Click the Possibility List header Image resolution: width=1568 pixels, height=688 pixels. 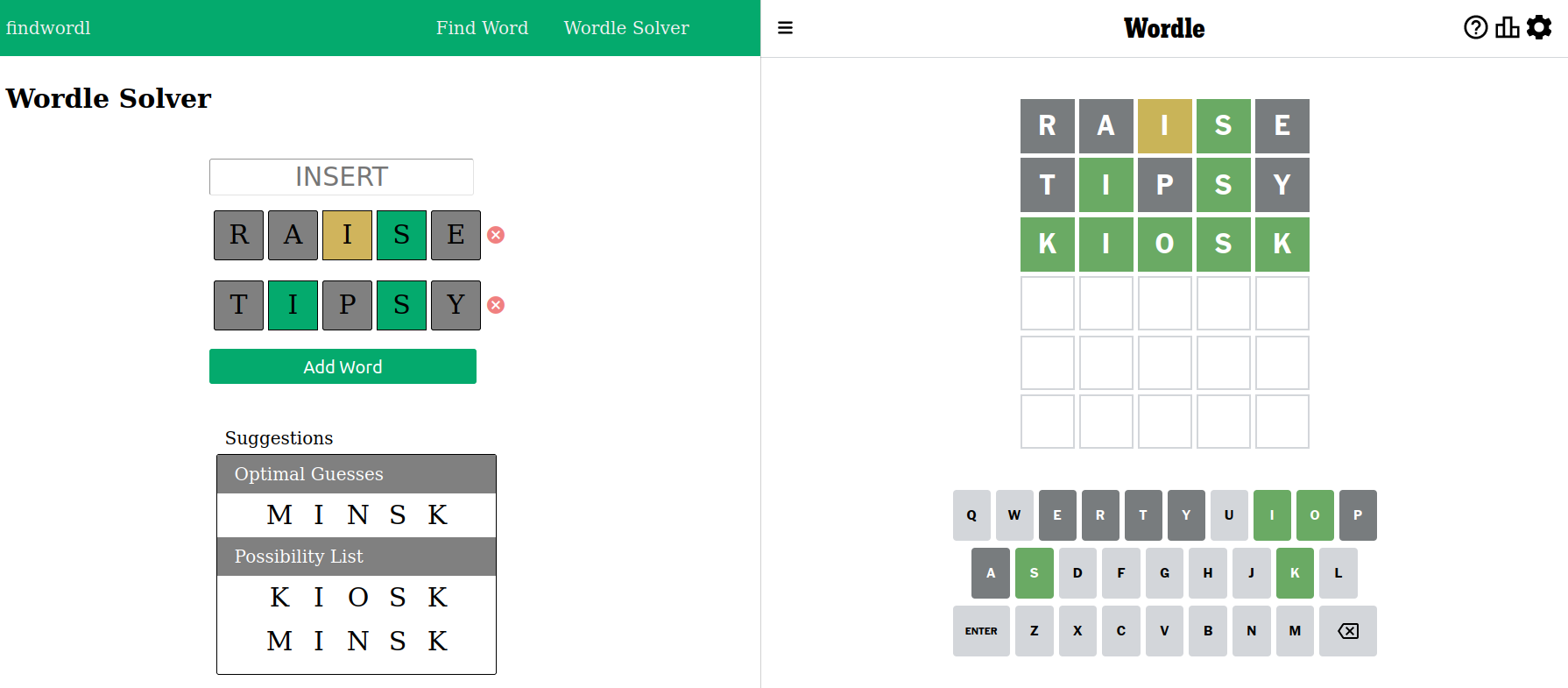357,557
